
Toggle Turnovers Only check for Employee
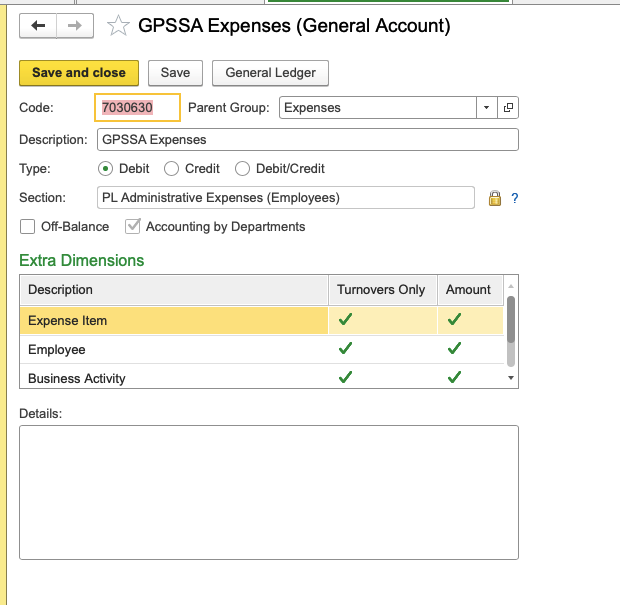coord(345,348)
